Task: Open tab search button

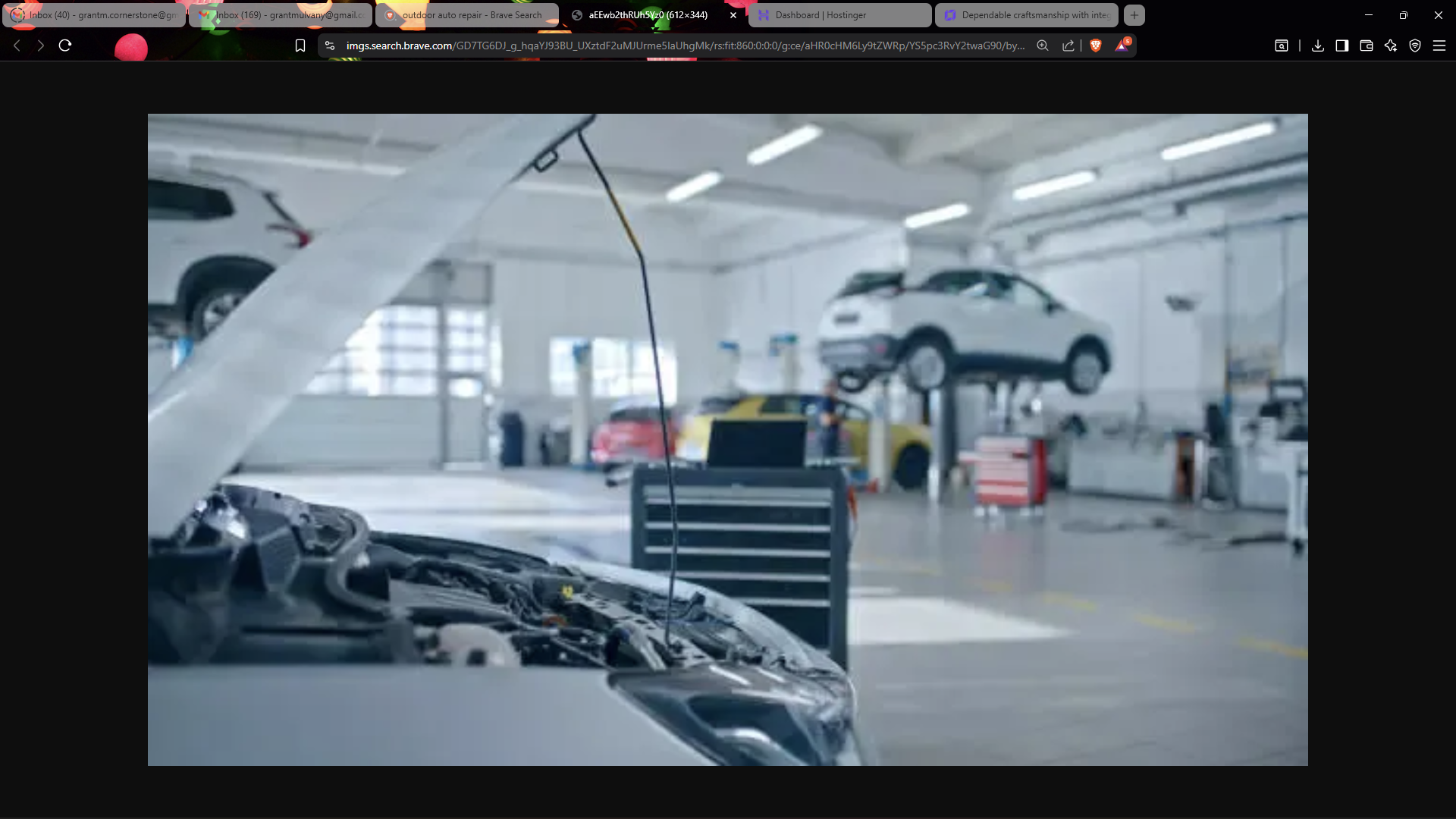Action: pos(1282,45)
